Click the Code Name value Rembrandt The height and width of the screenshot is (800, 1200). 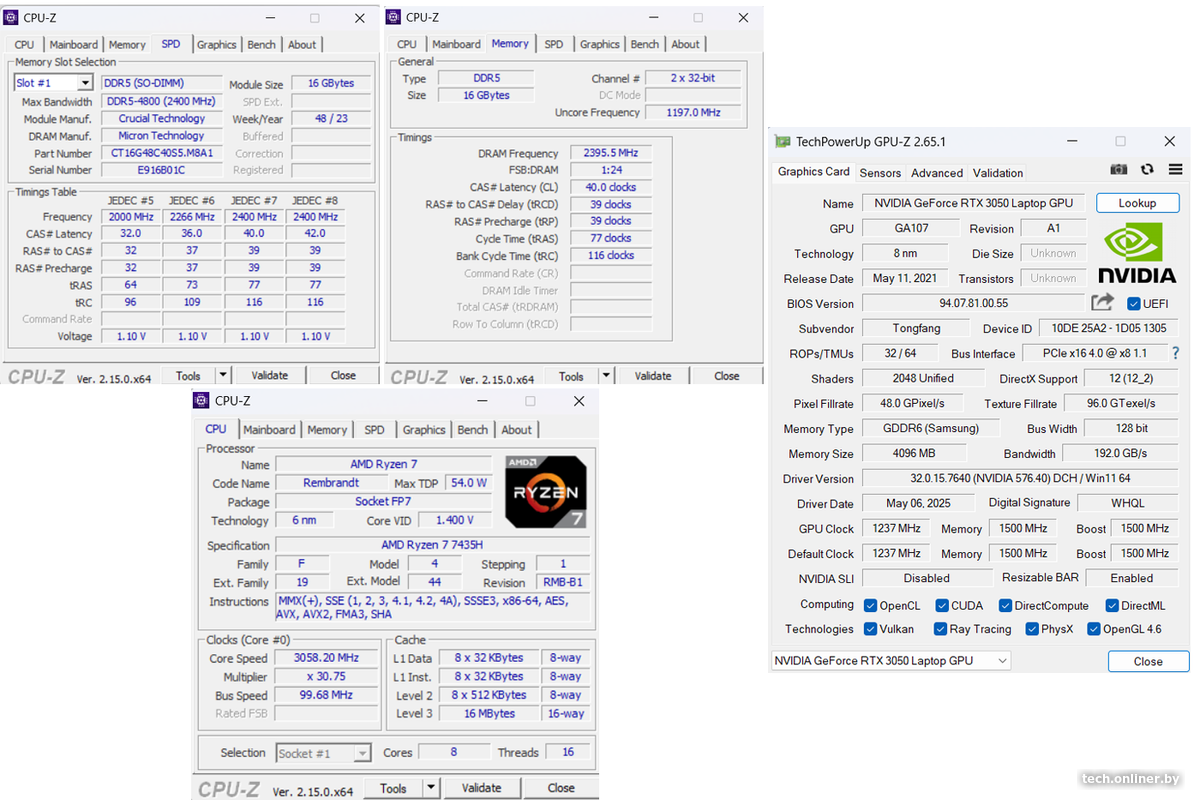click(331, 483)
